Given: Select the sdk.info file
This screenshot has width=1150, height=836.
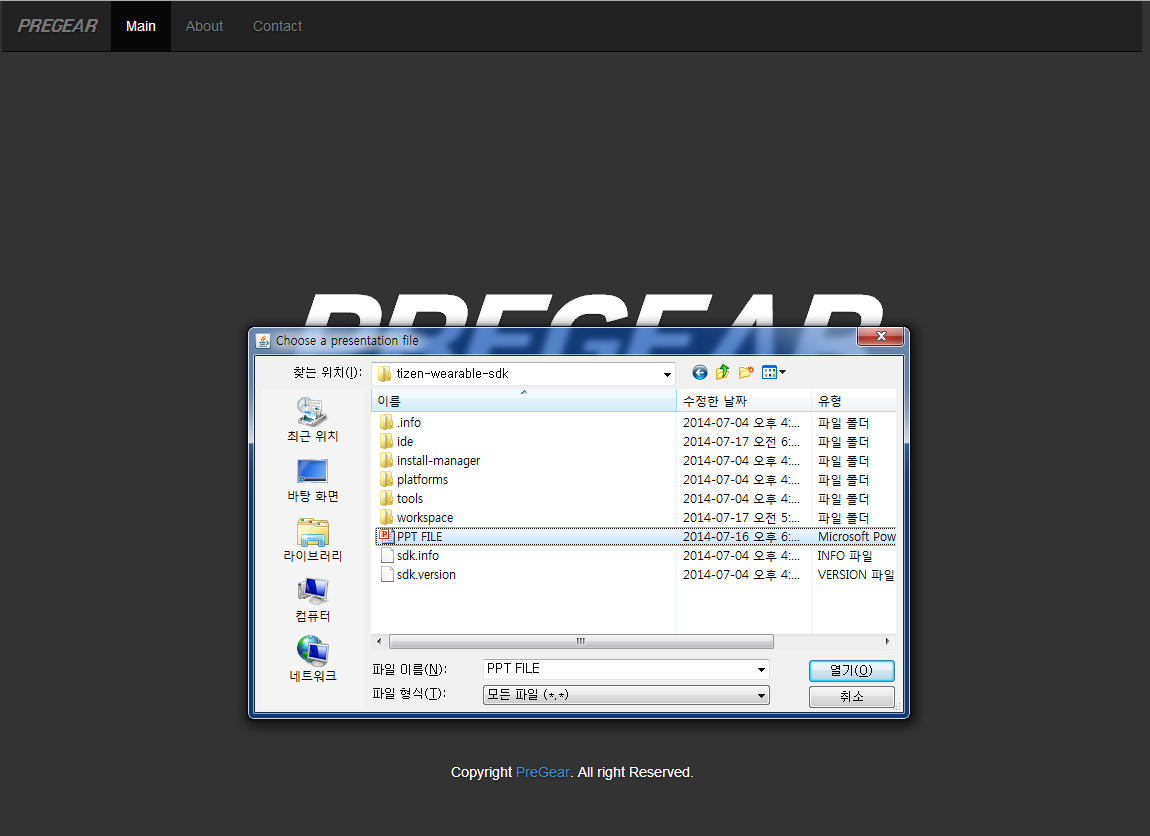Looking at the screenshot, I should [409, 556].
